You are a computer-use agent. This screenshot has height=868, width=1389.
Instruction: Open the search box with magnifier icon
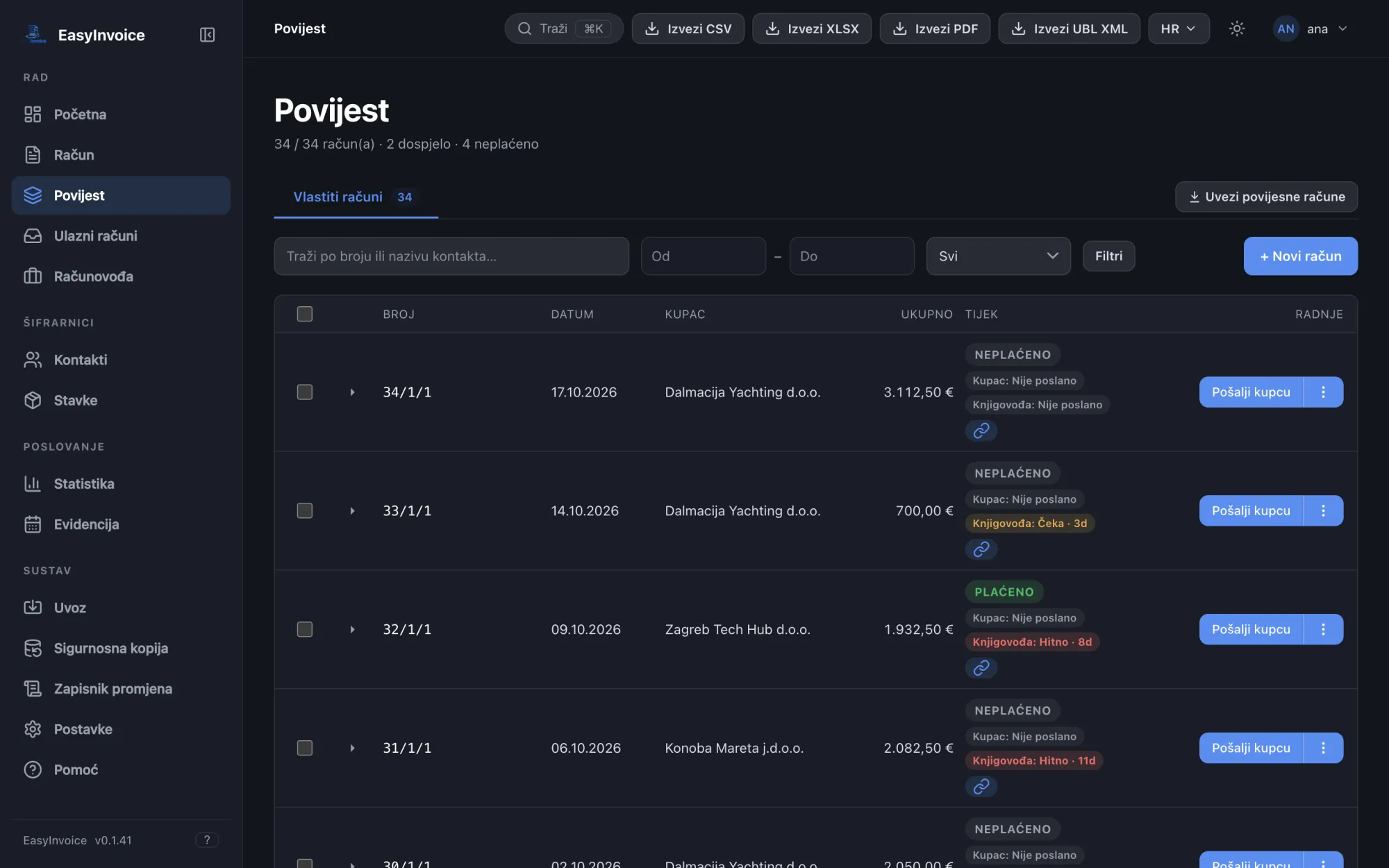click(564, 28)
